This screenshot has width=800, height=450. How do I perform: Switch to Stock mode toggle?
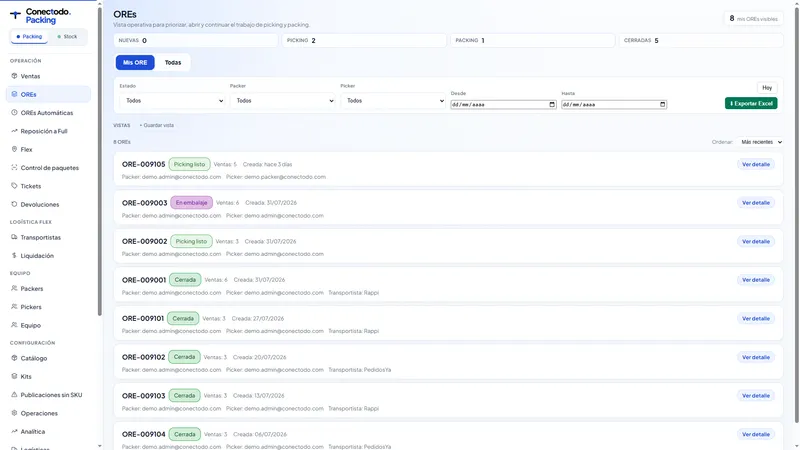pyautogui.click(x=67, y=37)
